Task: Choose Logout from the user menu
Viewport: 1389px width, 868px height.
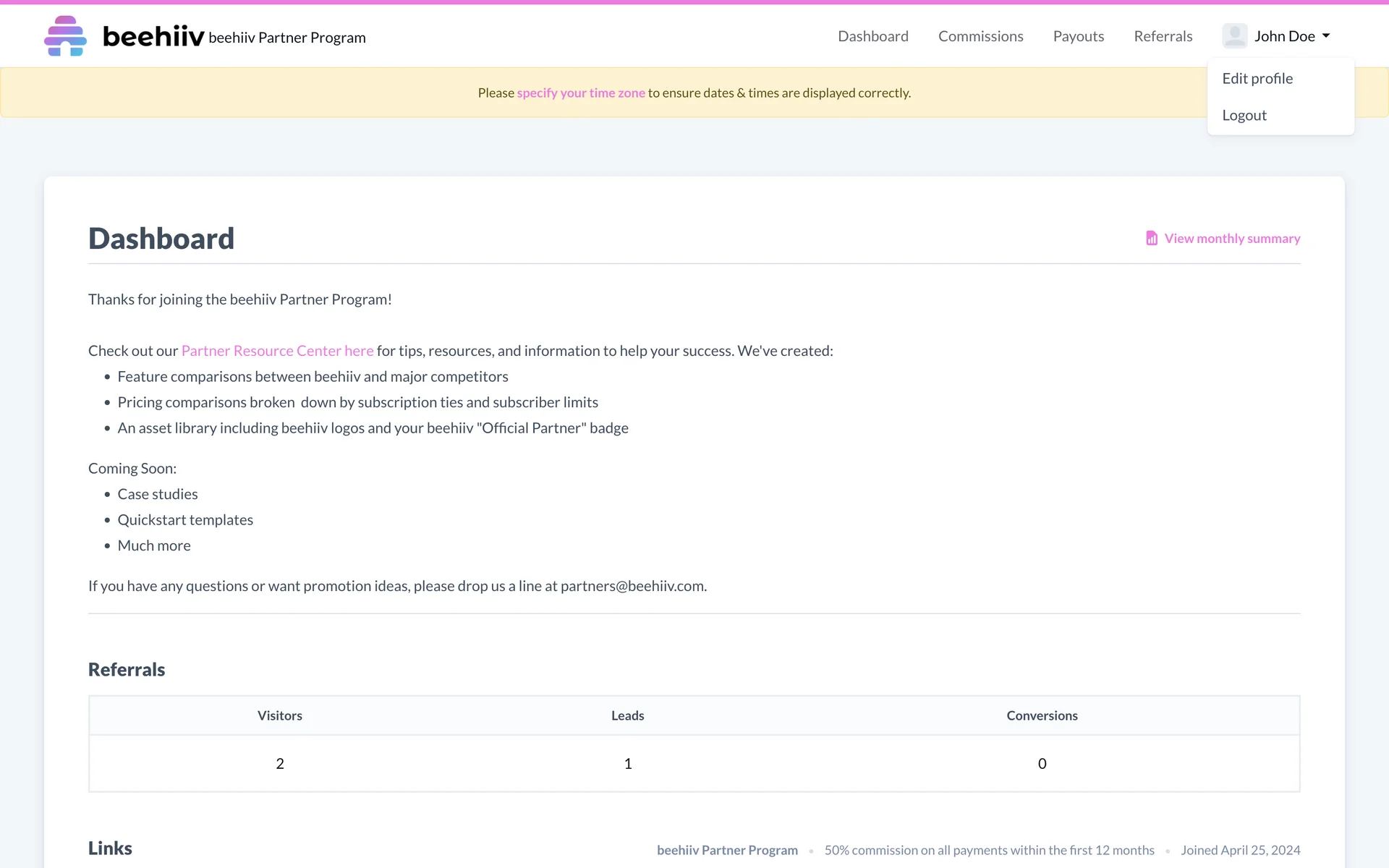Action: [1244, 115]
